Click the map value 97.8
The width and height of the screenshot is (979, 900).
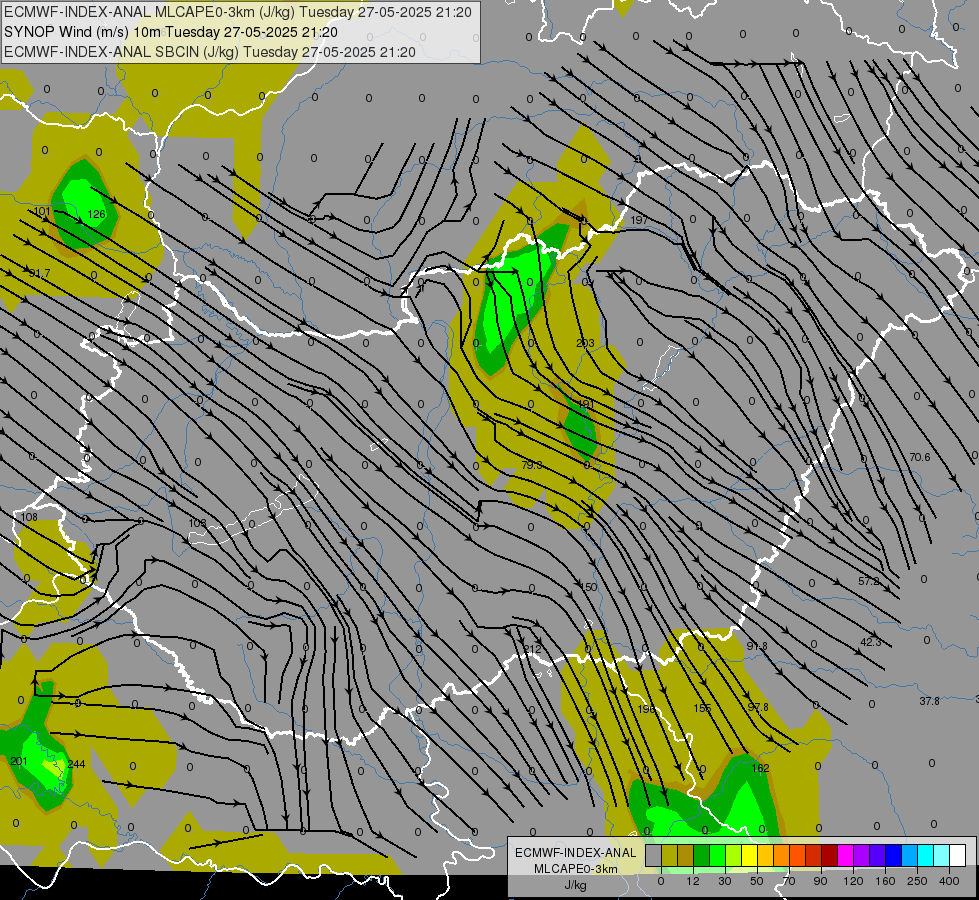pos(758,707)
